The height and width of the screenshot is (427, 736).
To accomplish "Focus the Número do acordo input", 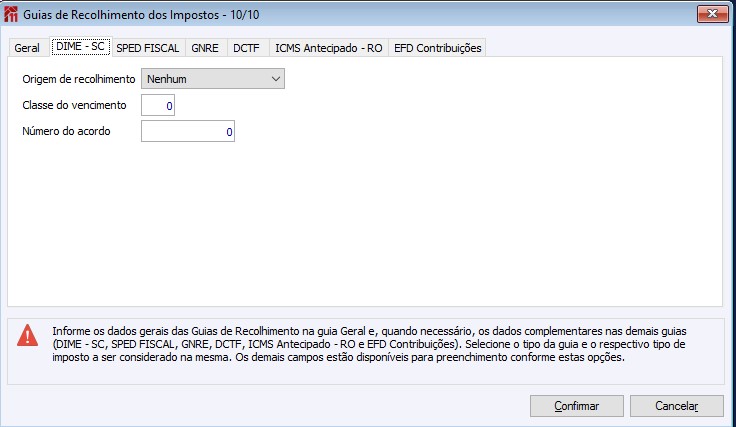I will click(188, 131).
